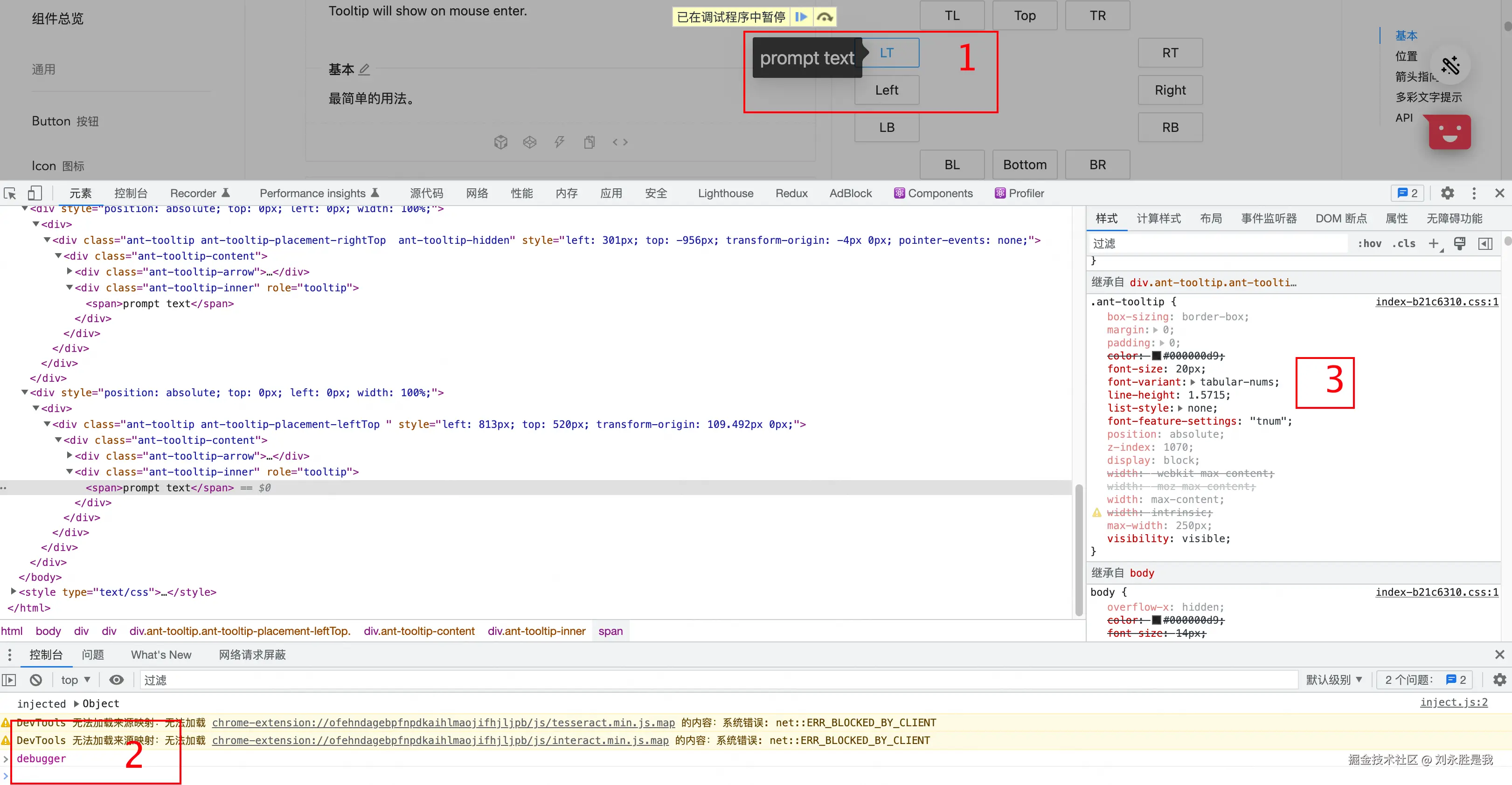Open console settings gear icon
Screen dimensions: 1512x785
coord(1500,679)
